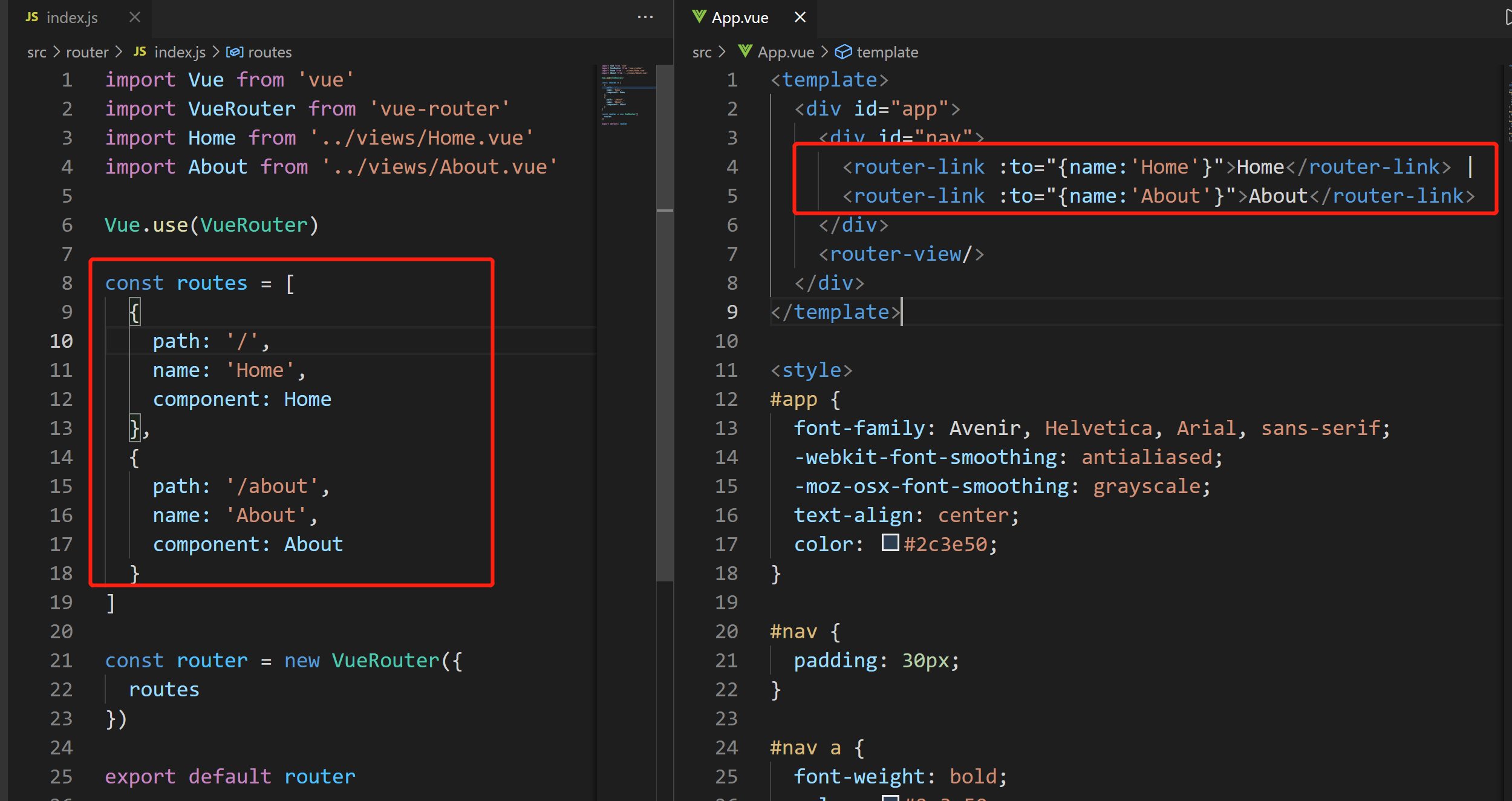Switch to the App.vue tab
This screenshot has width=1512, height=801.
pyautogui.click(x=740, y=18)
